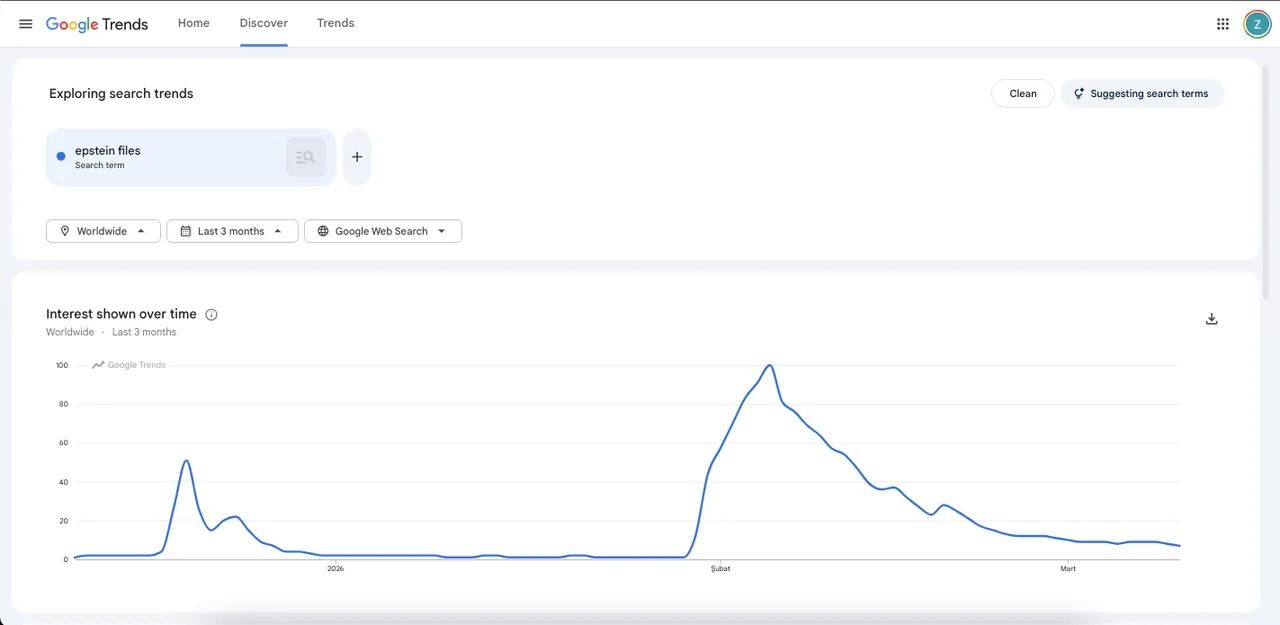Click the Google Trends logo

[x=97, y=24]
